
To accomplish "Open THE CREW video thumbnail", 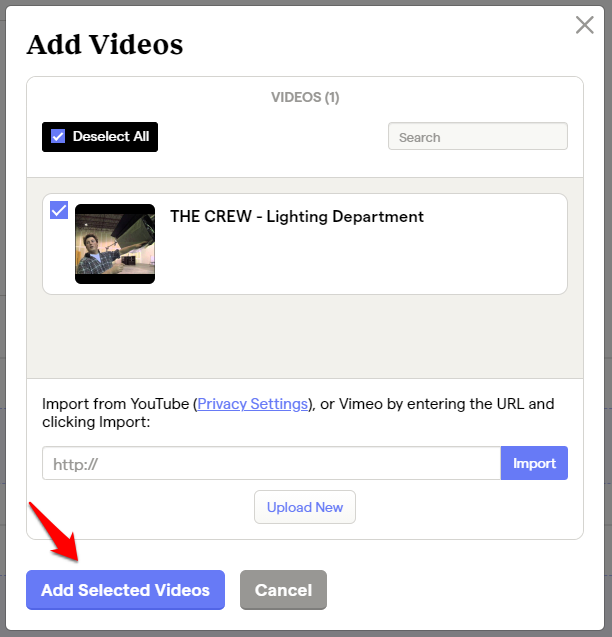I will (115, 244).
